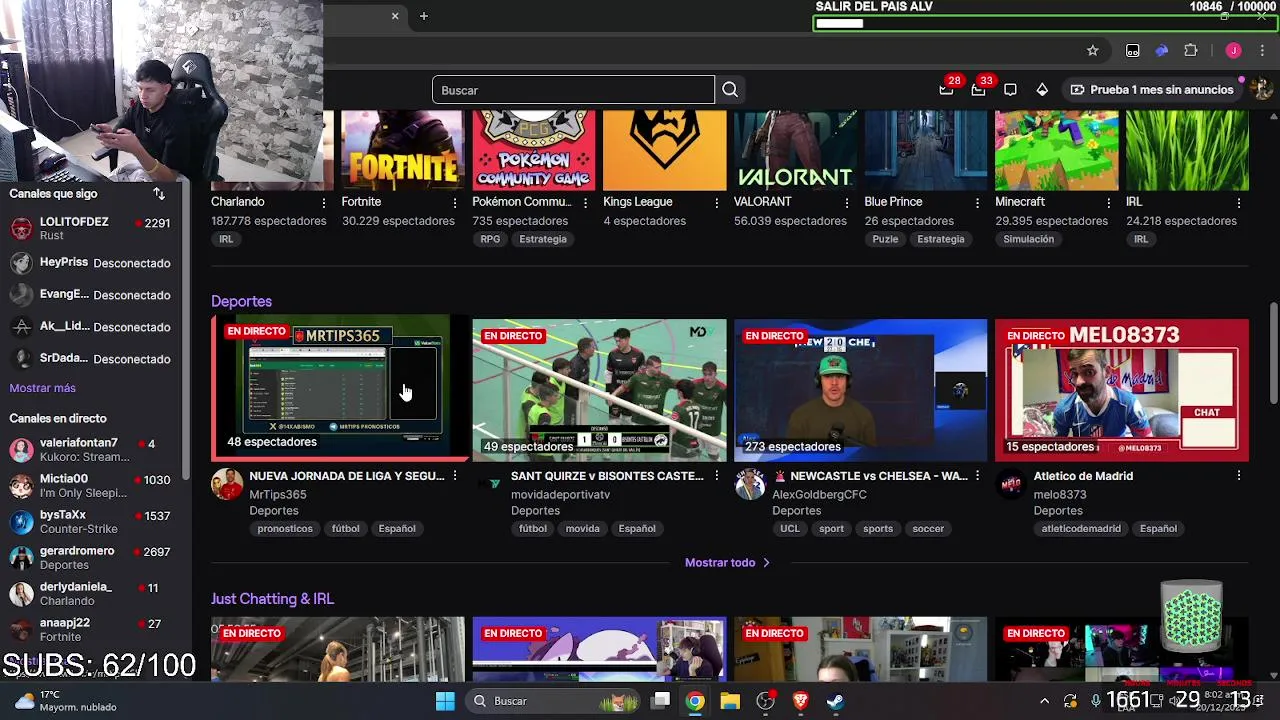Open the valeriafontan7 channel row
The image size is (1280, 720).
tap(95, 450)
